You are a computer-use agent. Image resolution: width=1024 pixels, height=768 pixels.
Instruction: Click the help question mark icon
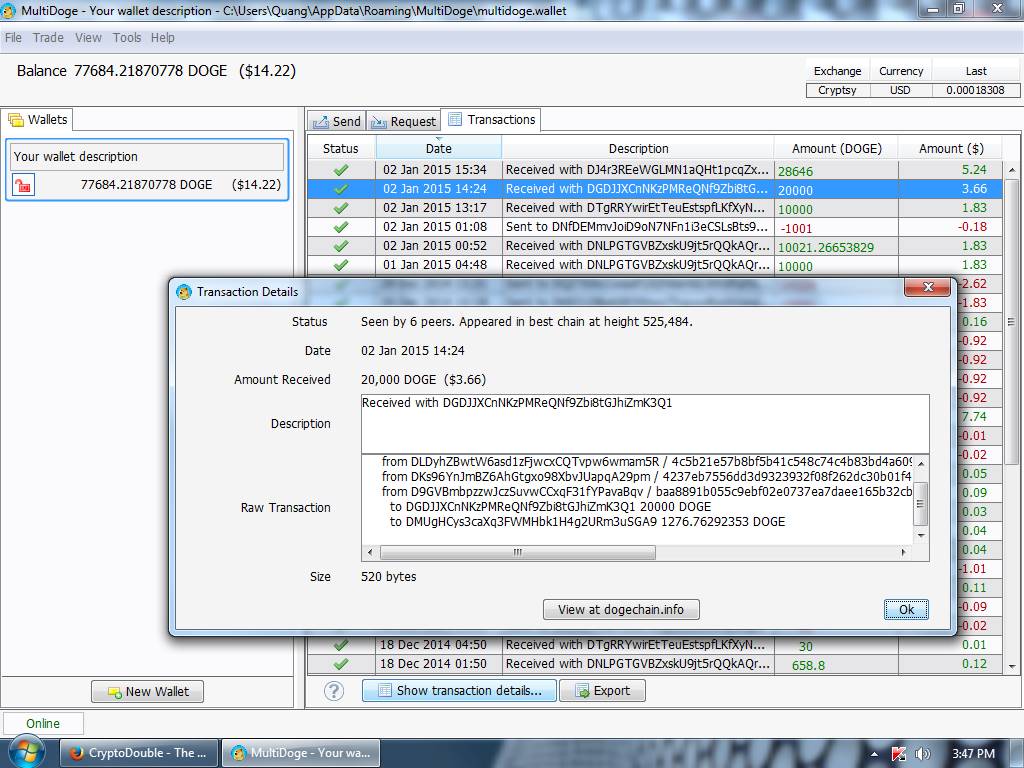pos(334,691)
